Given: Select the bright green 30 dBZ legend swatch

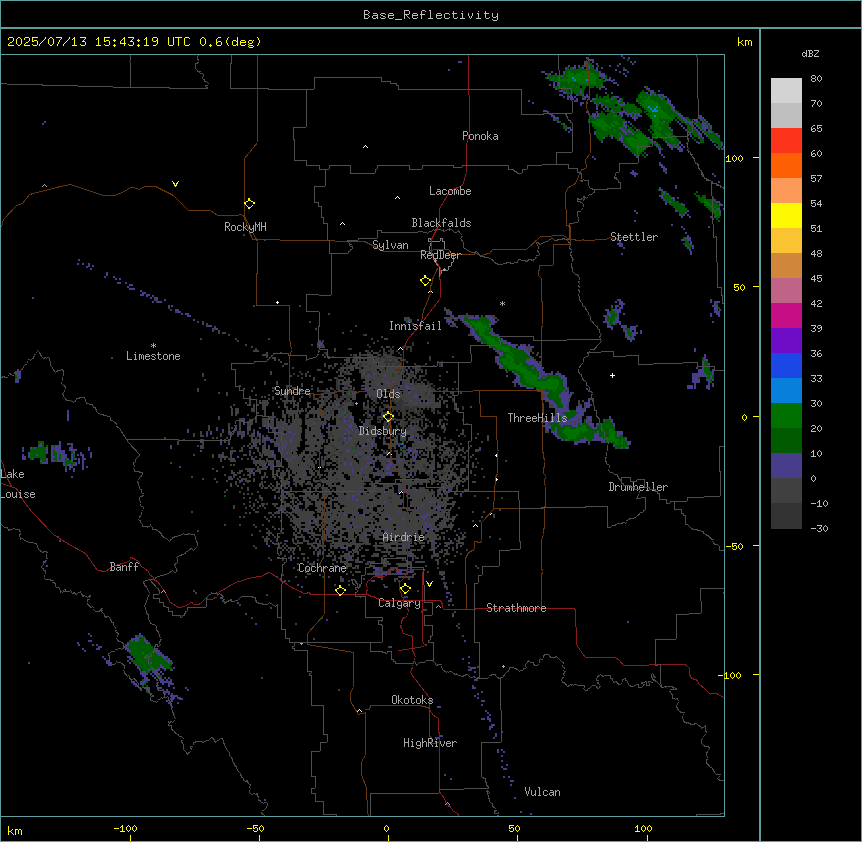Looking at the screenshot, I should [x=786, y=416].
